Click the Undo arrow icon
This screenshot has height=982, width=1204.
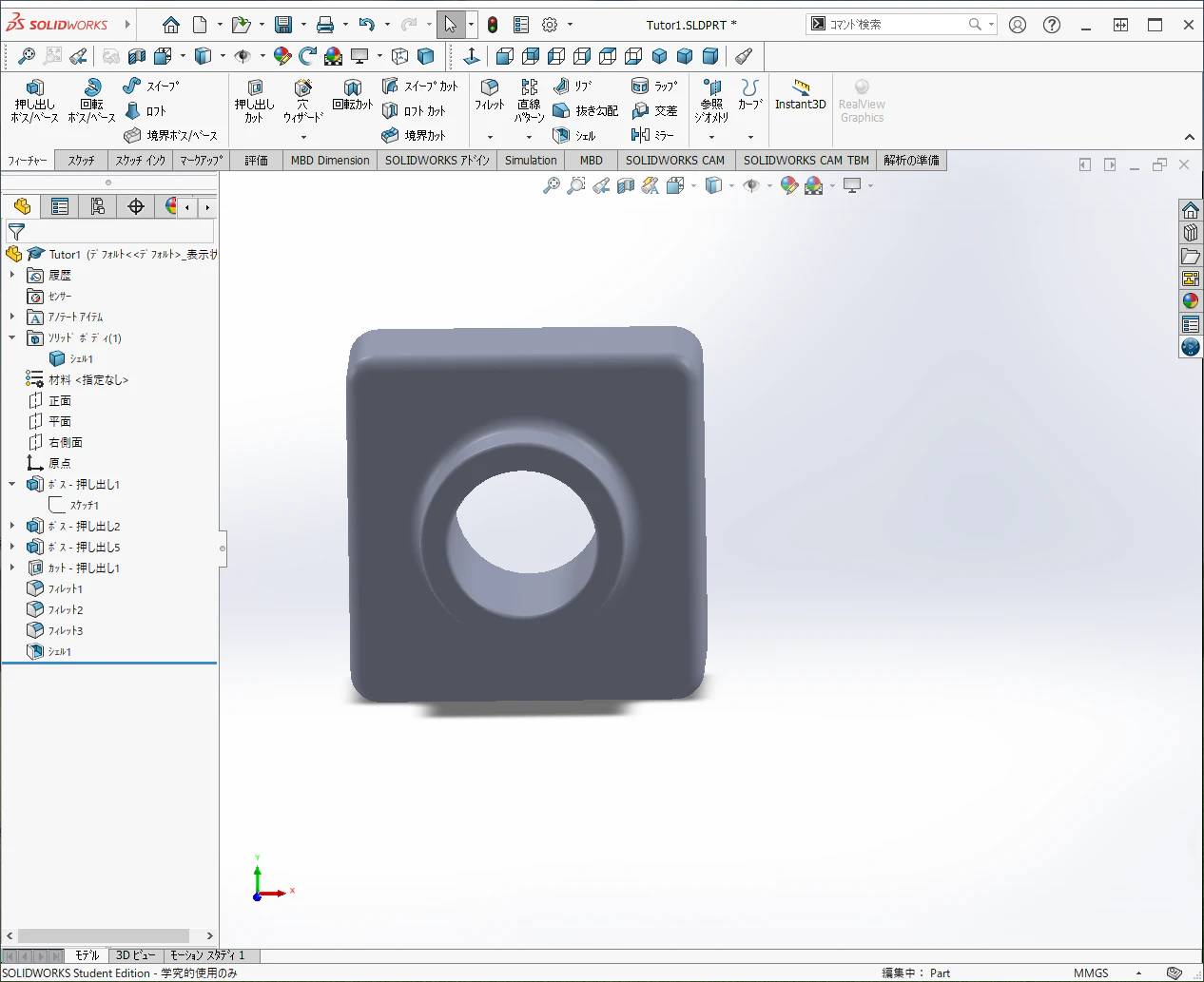coord(367,25)
